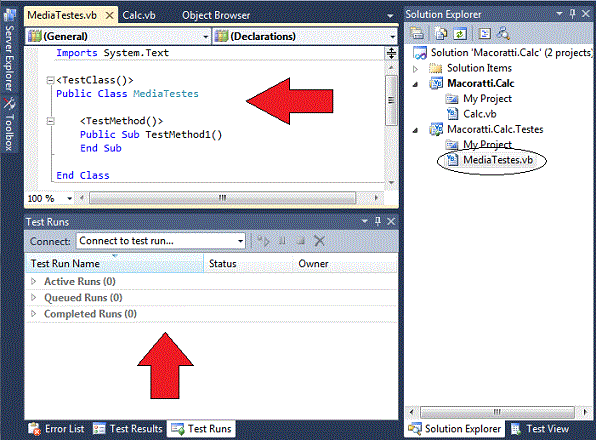Select the Solution Explorer bottom tab
Viewport: 596px width, 440px height.
pos(455,429)
